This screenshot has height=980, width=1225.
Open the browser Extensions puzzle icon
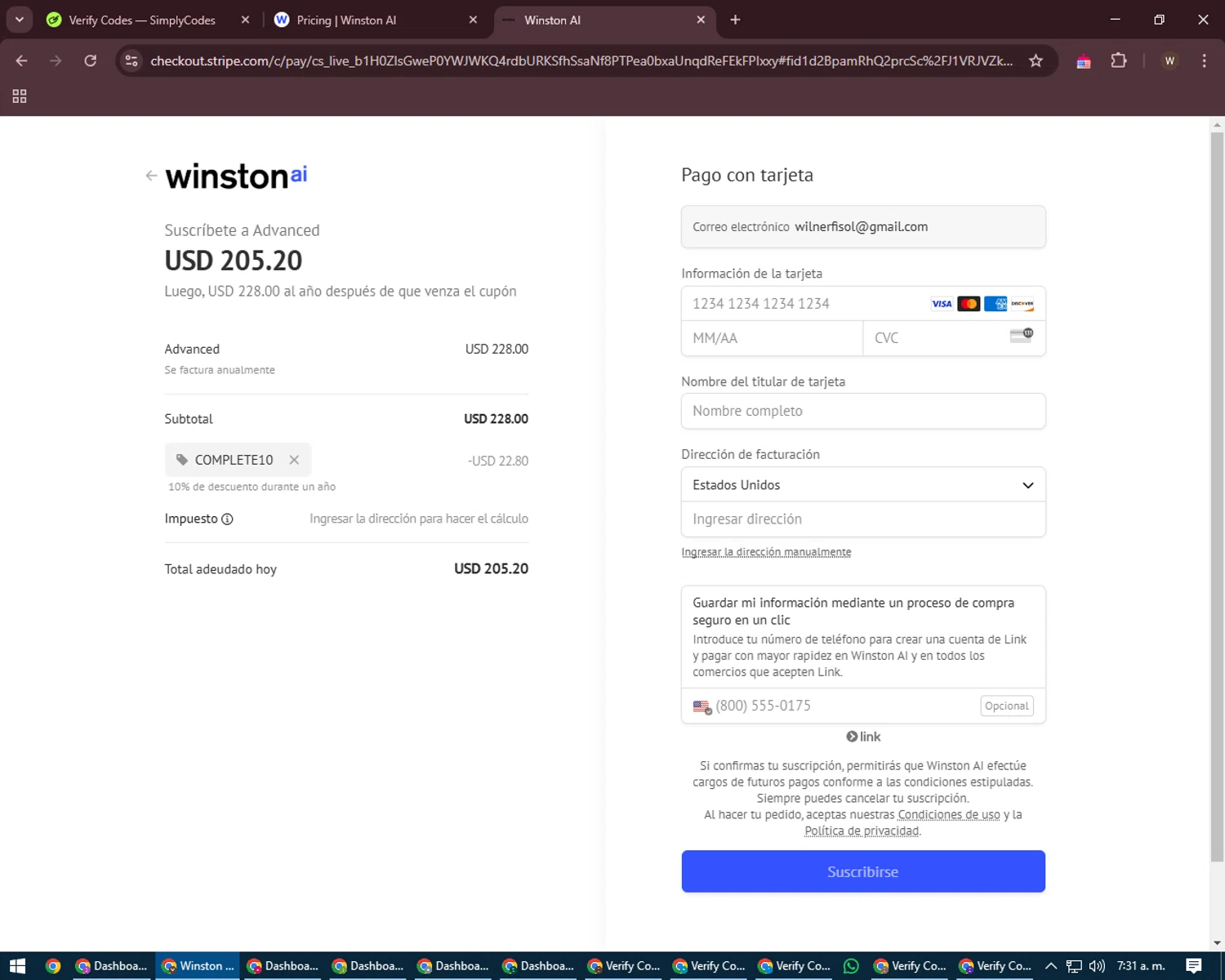pyautogui.click(x=1119, y=60)
